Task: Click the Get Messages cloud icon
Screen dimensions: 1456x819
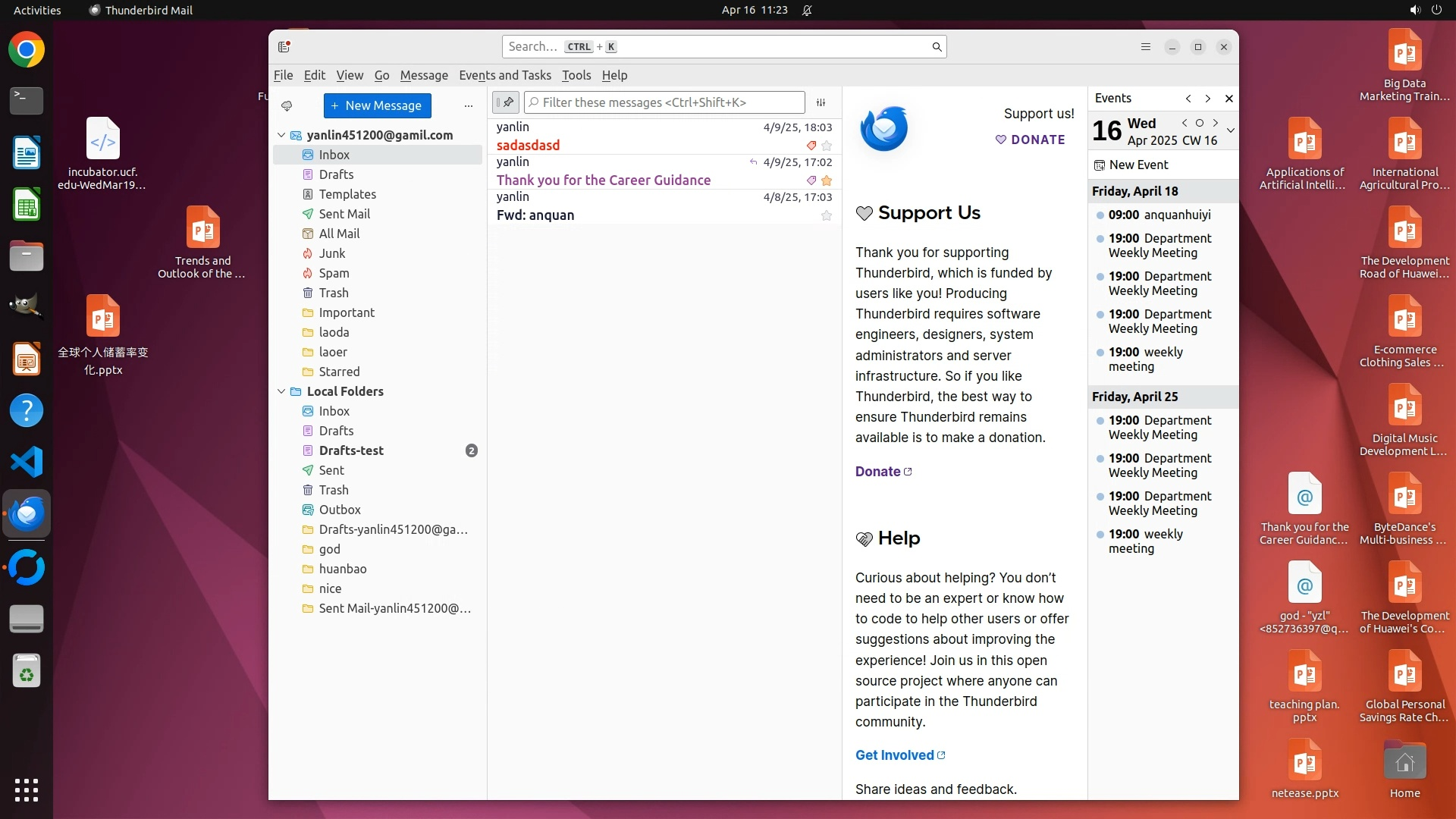Action: 287,105
